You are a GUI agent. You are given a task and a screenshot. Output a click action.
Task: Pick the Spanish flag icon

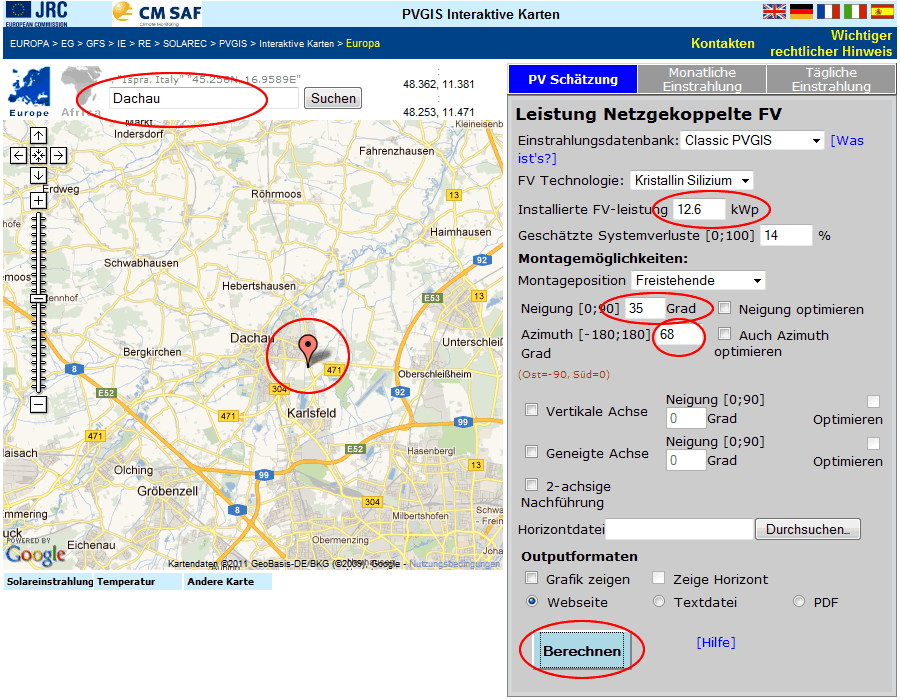(x=882, y=11)
